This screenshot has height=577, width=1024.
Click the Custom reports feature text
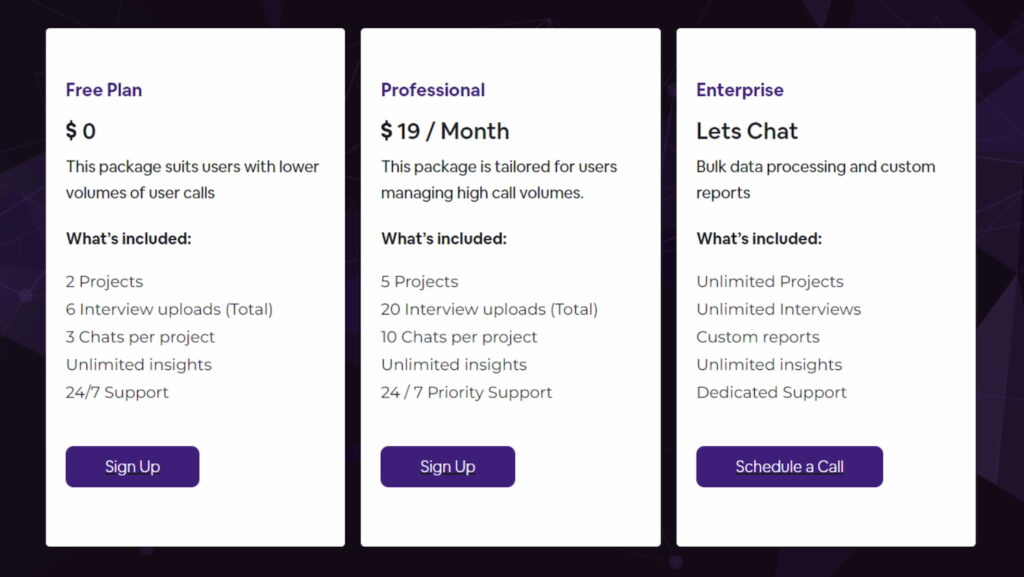758,337
